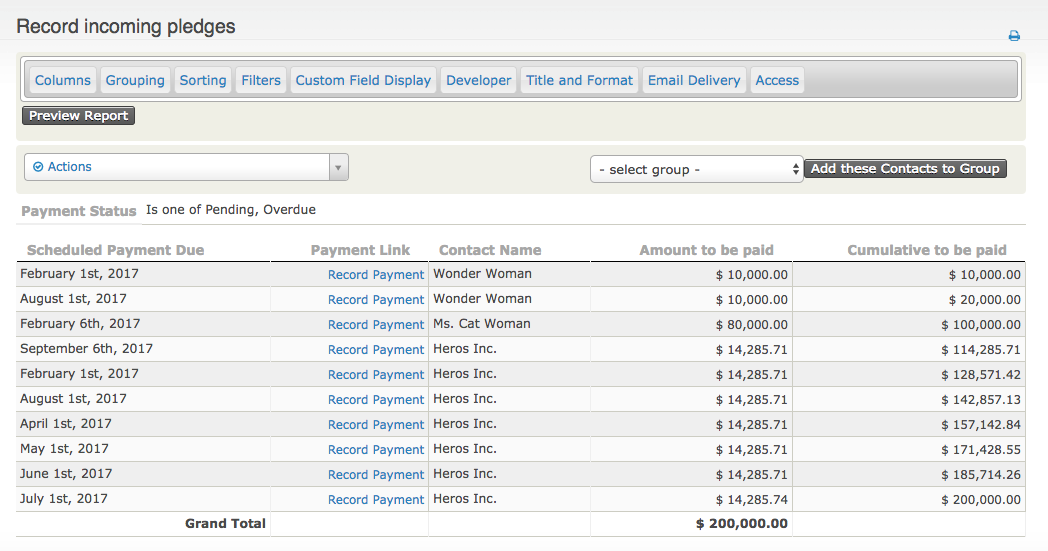The width and height of the screenshot is (1048, 551).
Task: Record payment for Ms. Cat Woman
Action: pyautogui.click(x=376, y=324)
